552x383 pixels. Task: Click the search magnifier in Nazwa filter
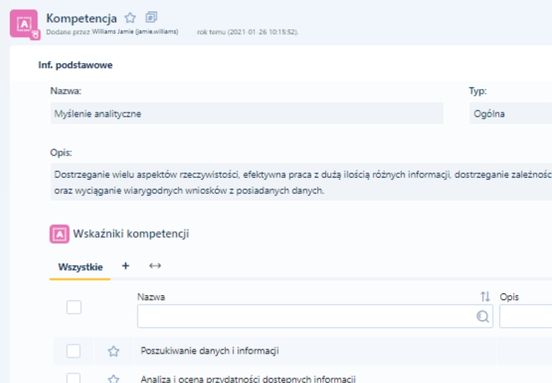point(483,316)
